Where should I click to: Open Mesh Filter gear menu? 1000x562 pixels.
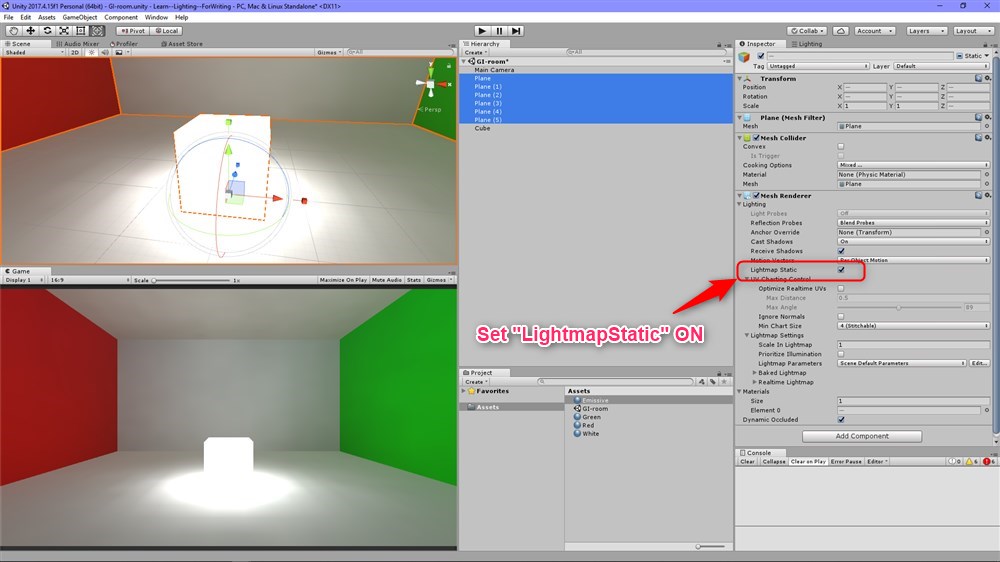(x=987, y=117)
